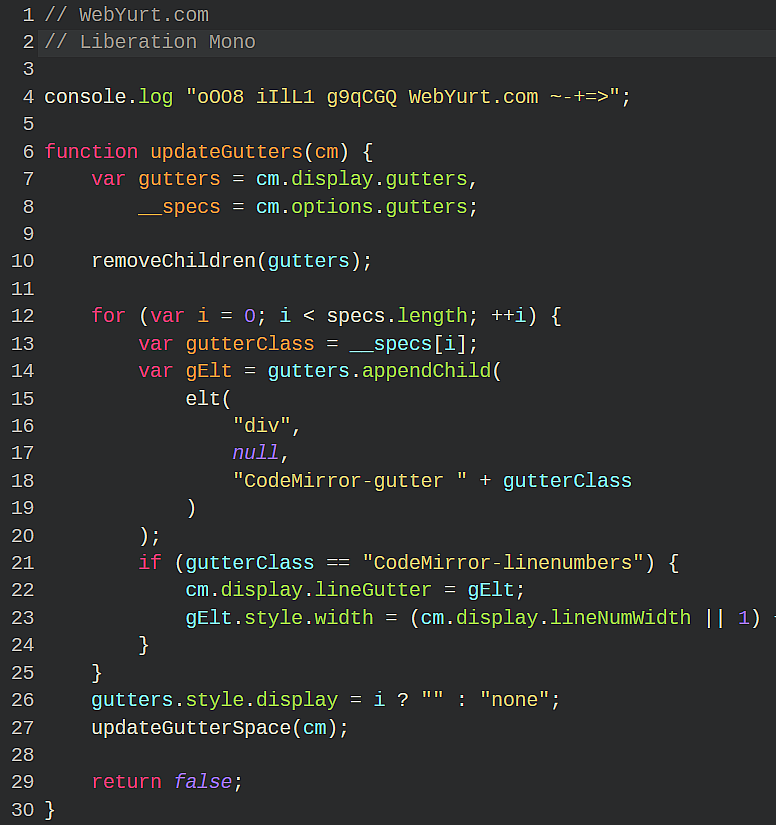Image resolution: width=776 pixels, height=825 pixels.
Task: Click line number 4 in the gutter
Action: click(x=28, y=97)
